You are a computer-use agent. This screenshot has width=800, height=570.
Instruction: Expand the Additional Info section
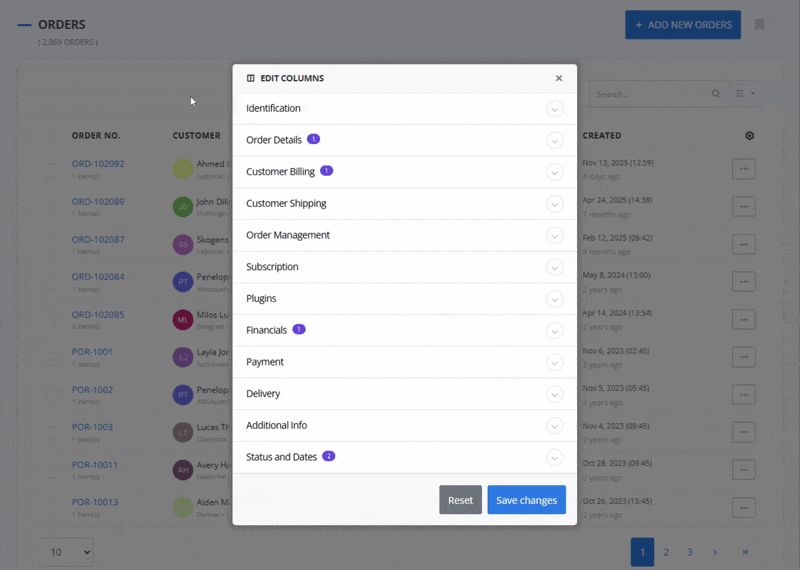[x=554, y=426]
